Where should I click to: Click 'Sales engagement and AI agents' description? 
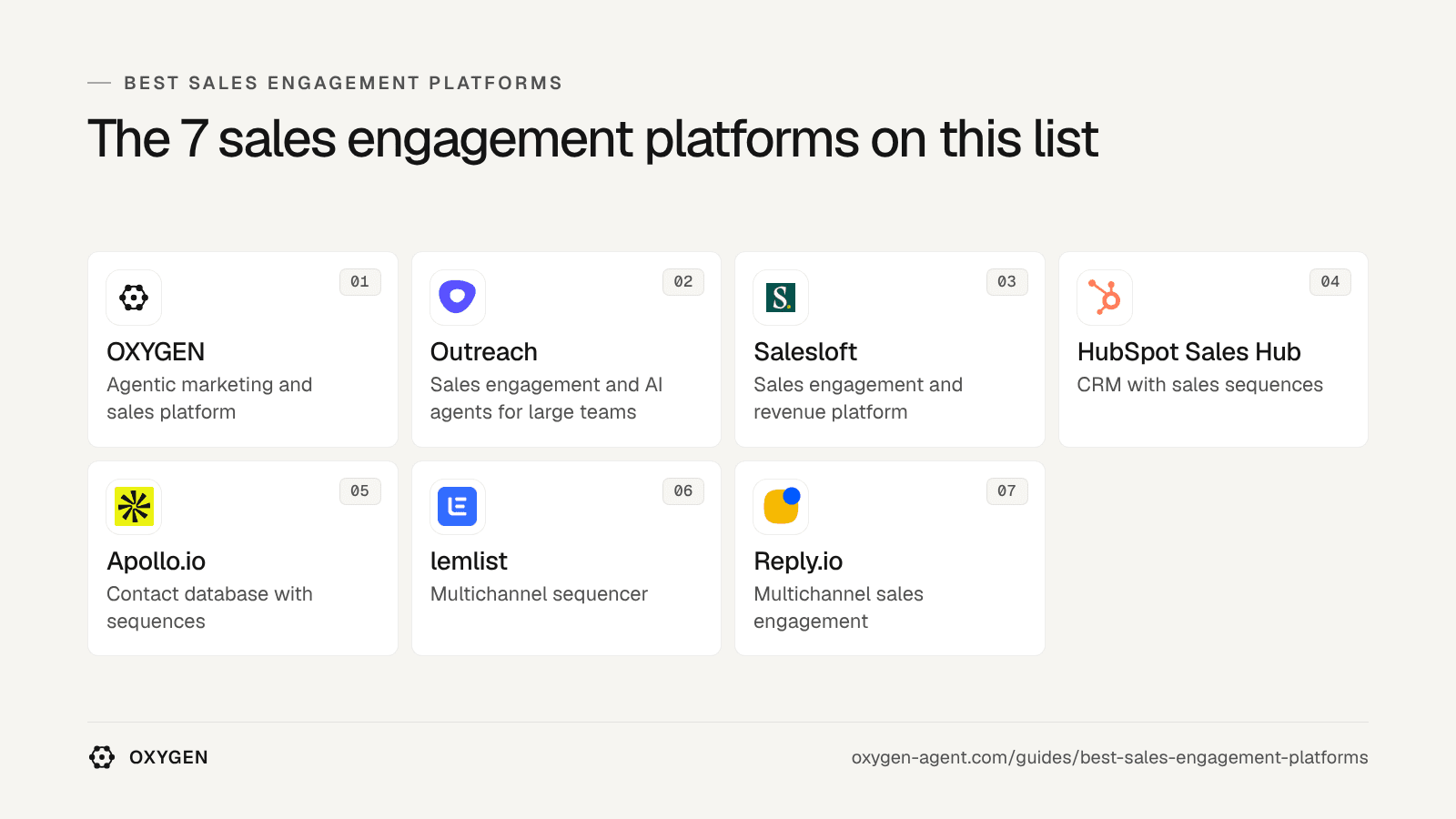coord(547,399)
